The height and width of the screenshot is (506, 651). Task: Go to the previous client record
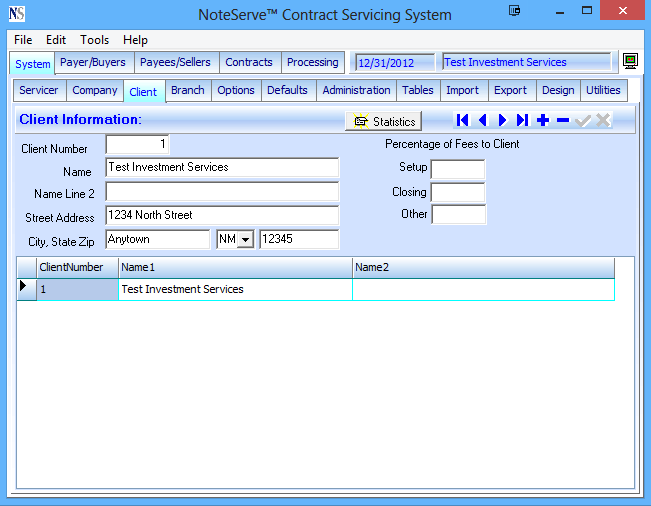(x=482, y=121)
